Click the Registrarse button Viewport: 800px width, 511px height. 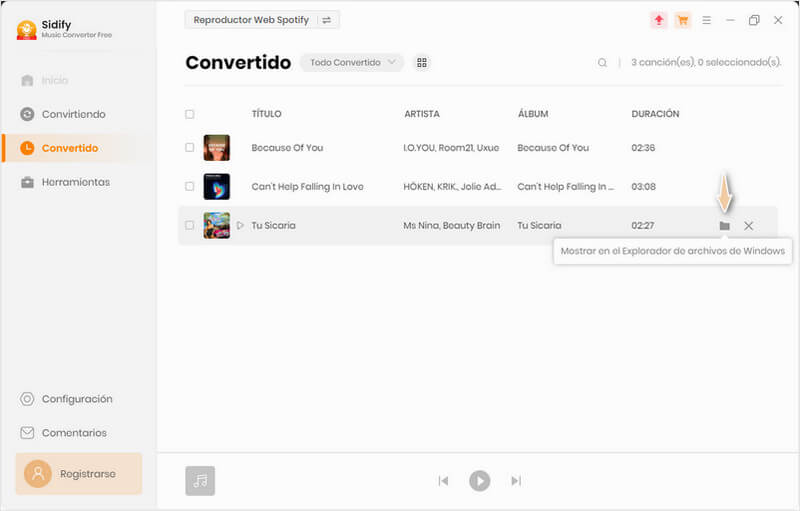(x=79, y=474)
